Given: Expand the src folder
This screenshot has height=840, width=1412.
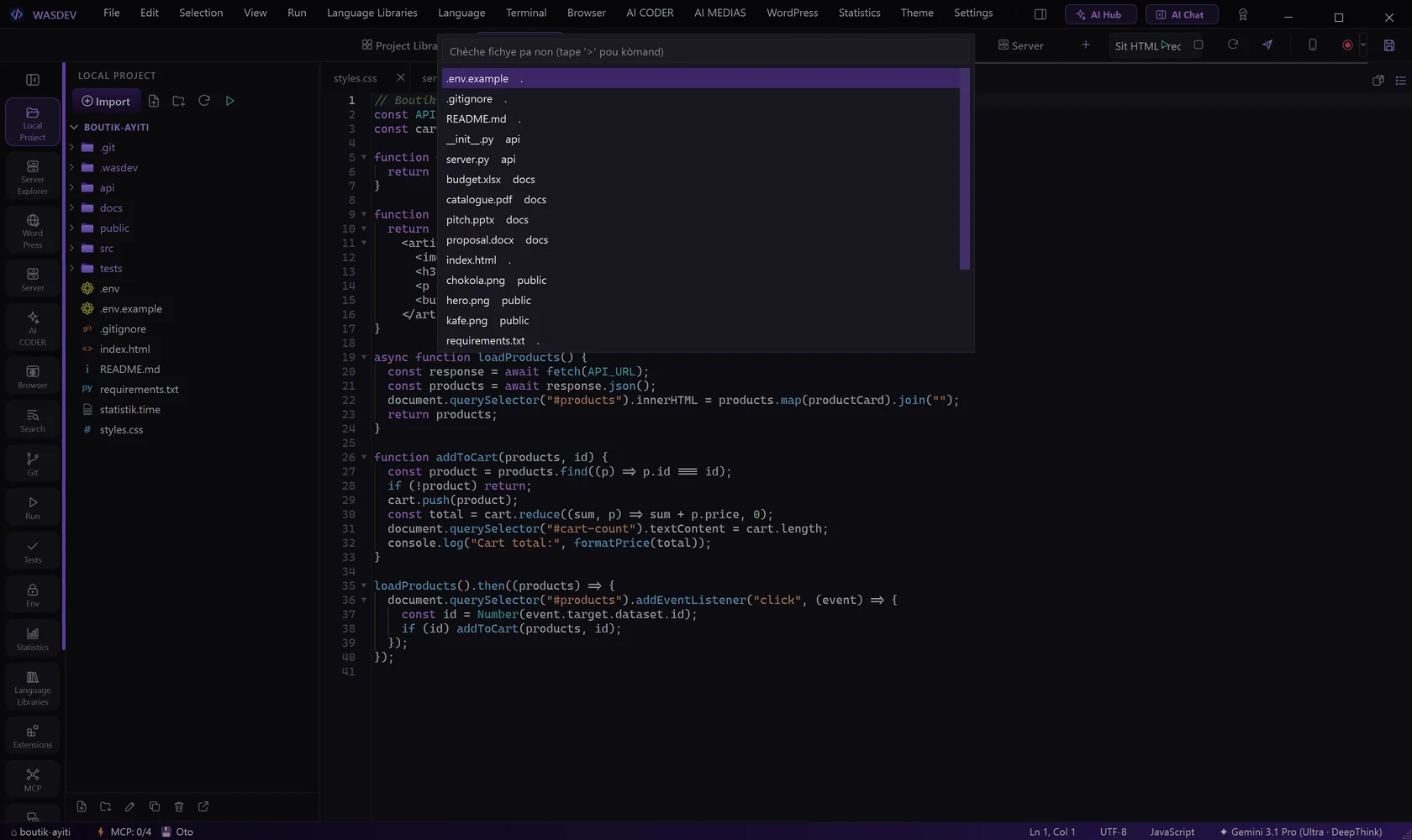Looking at the screenshot, I should click(71, 249).
